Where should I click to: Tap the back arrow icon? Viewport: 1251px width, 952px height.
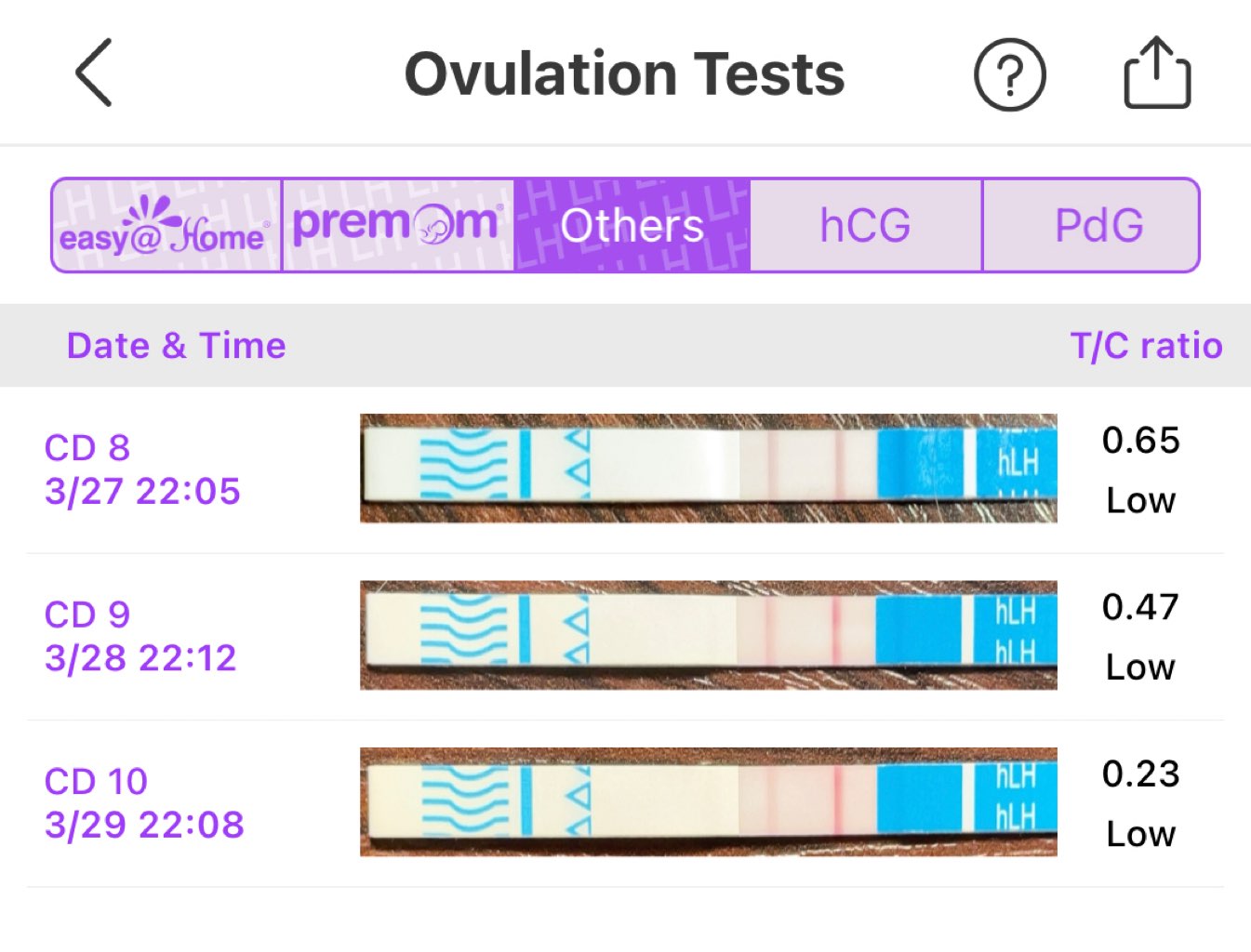[93, 73]
